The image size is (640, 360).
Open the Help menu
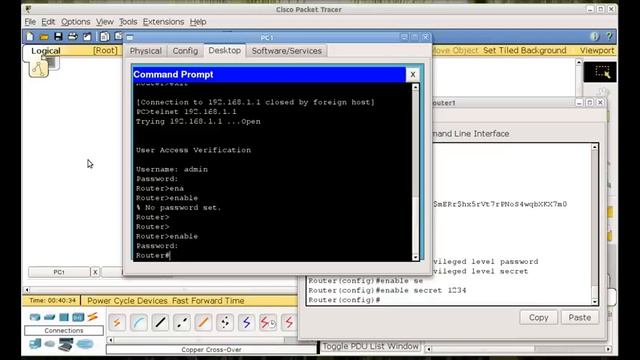198,22
